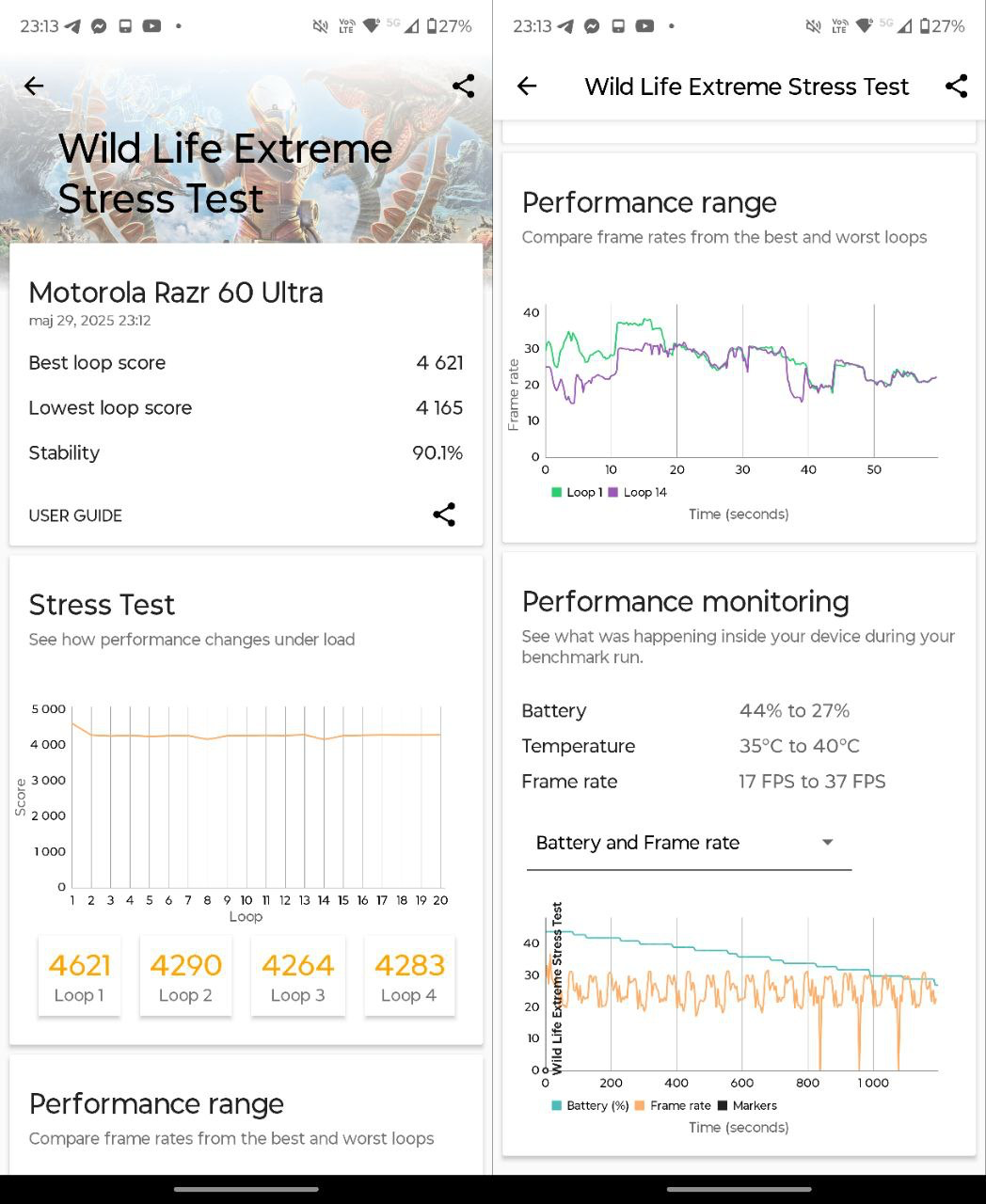Viewport: 986px width, 1204px height.
Task: Toggle the Loop 1 green legend swatch
Action: tap(557, 492)
